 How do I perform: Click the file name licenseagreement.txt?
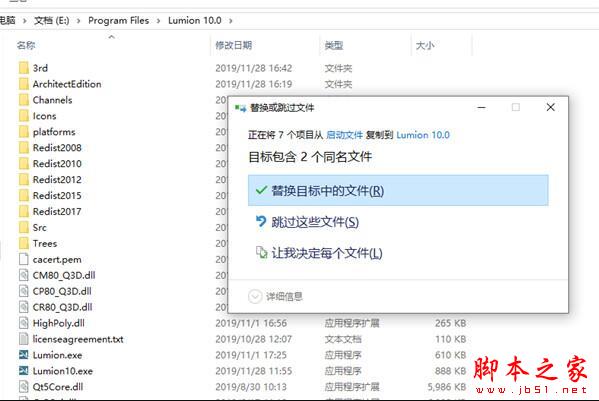78,339
